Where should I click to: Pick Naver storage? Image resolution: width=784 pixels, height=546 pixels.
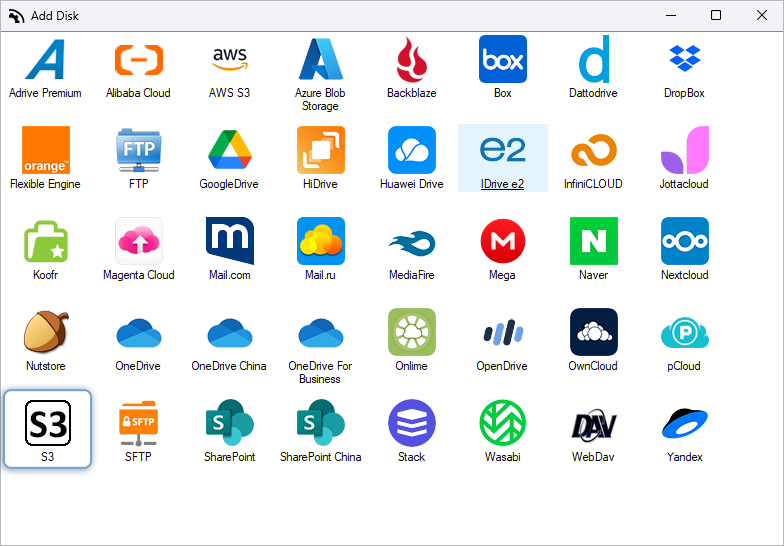pos(594,241)
